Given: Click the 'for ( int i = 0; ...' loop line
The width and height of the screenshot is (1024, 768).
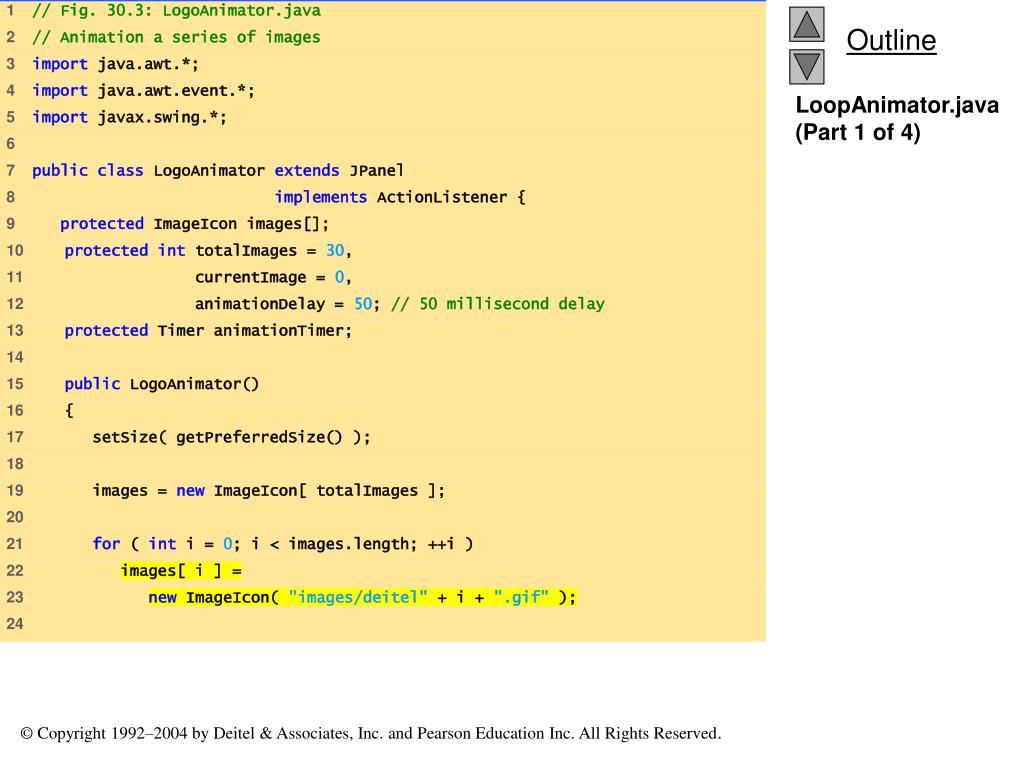Looking at the screenshot, I should click(283, 544).
